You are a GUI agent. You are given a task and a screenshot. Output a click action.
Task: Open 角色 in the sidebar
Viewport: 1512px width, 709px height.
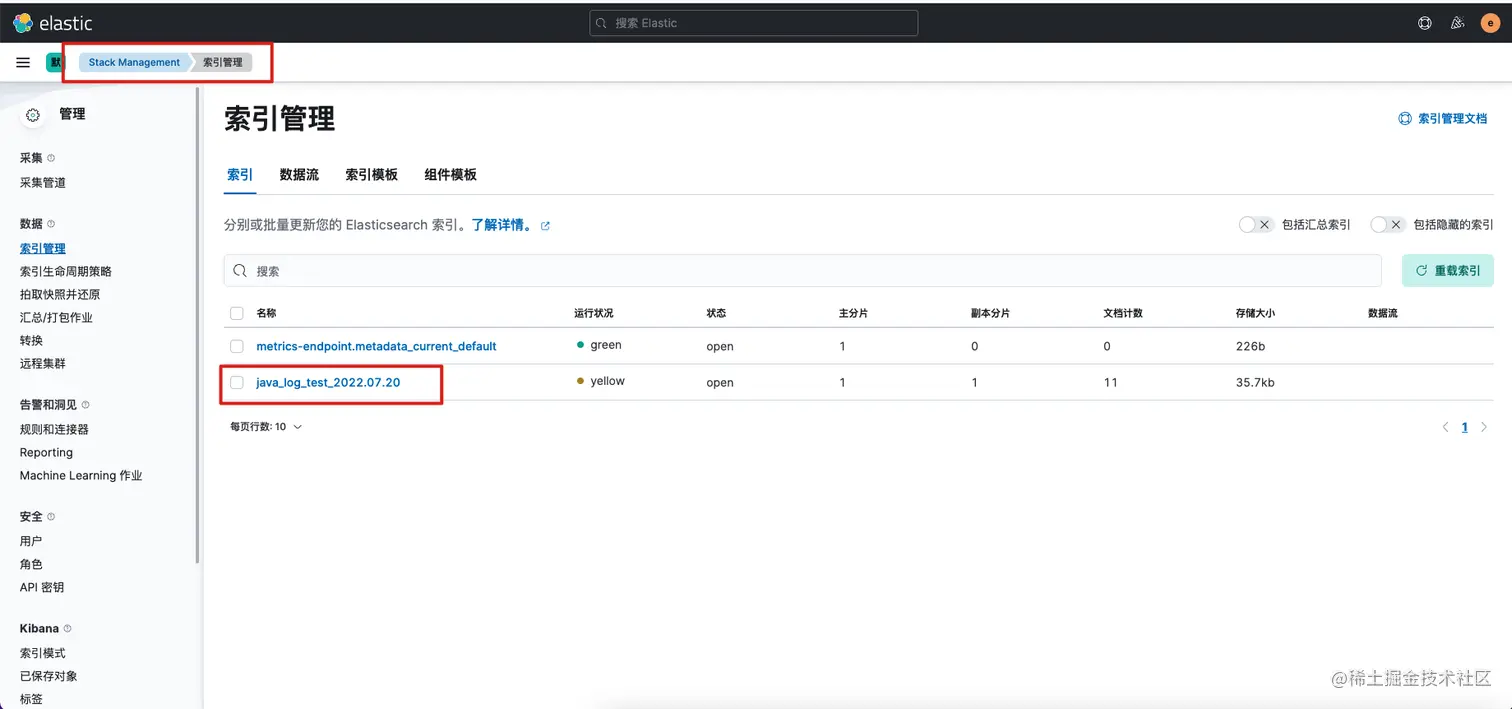[31, 565]
